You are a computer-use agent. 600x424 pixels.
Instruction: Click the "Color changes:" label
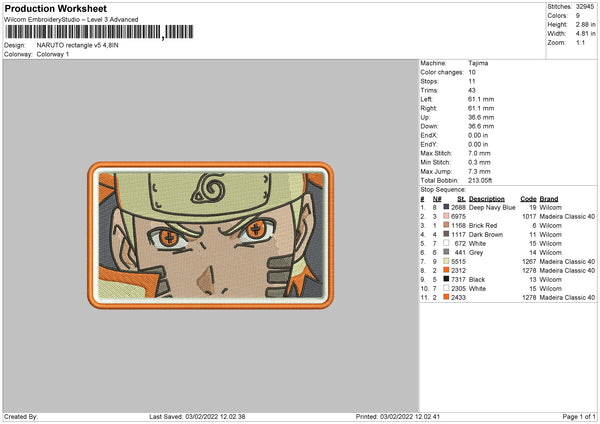coord(442,72)
